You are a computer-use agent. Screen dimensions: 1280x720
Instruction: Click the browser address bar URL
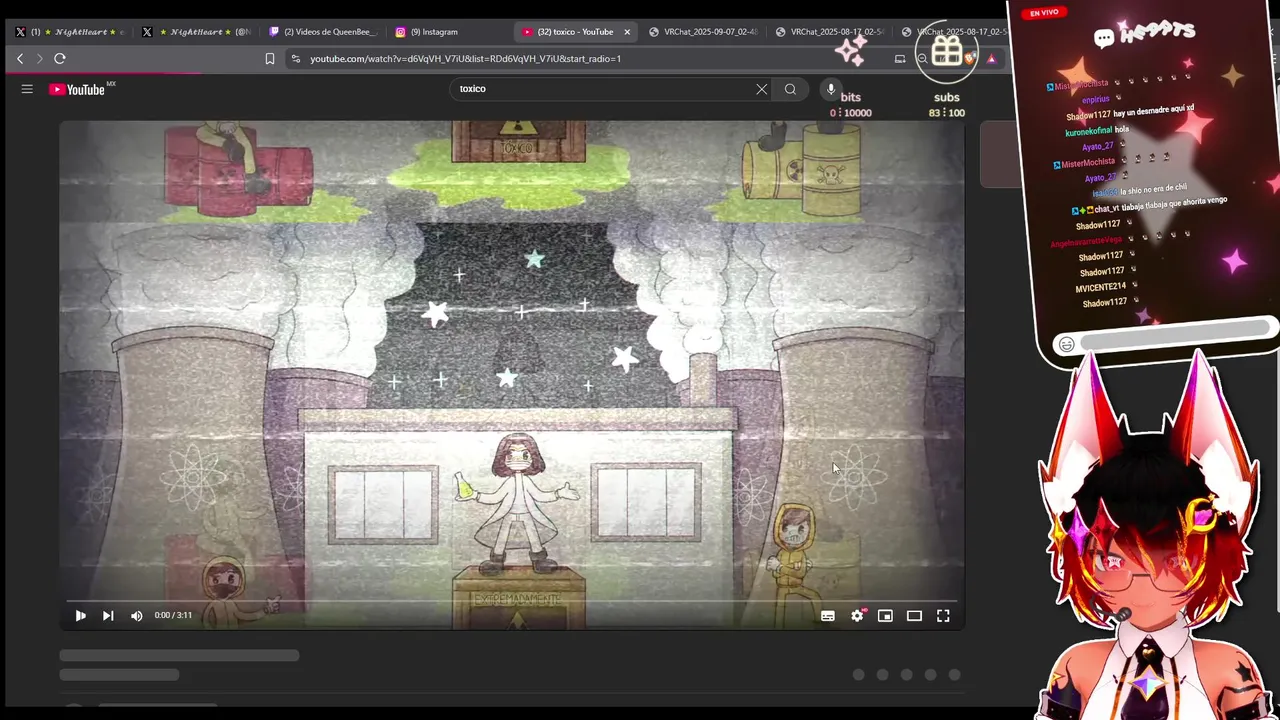[x=465, y=59]
